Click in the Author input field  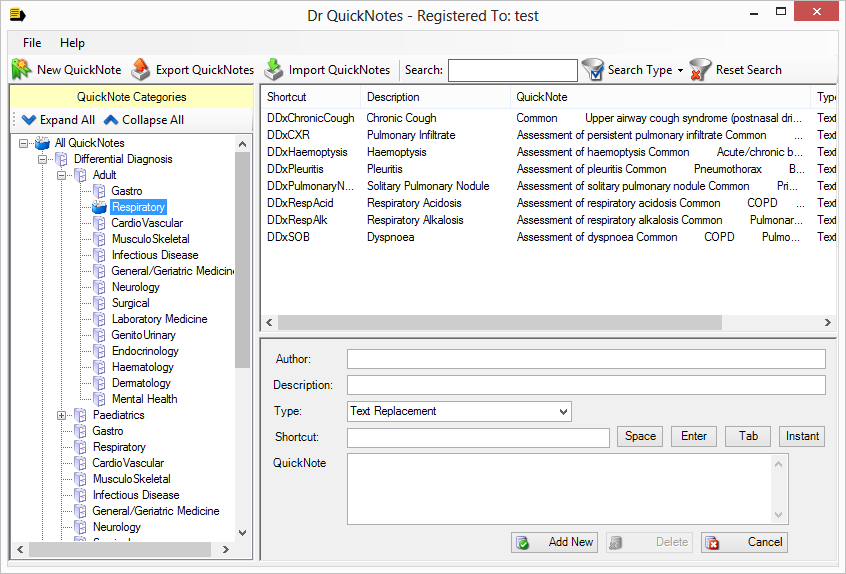coord(586,359)
